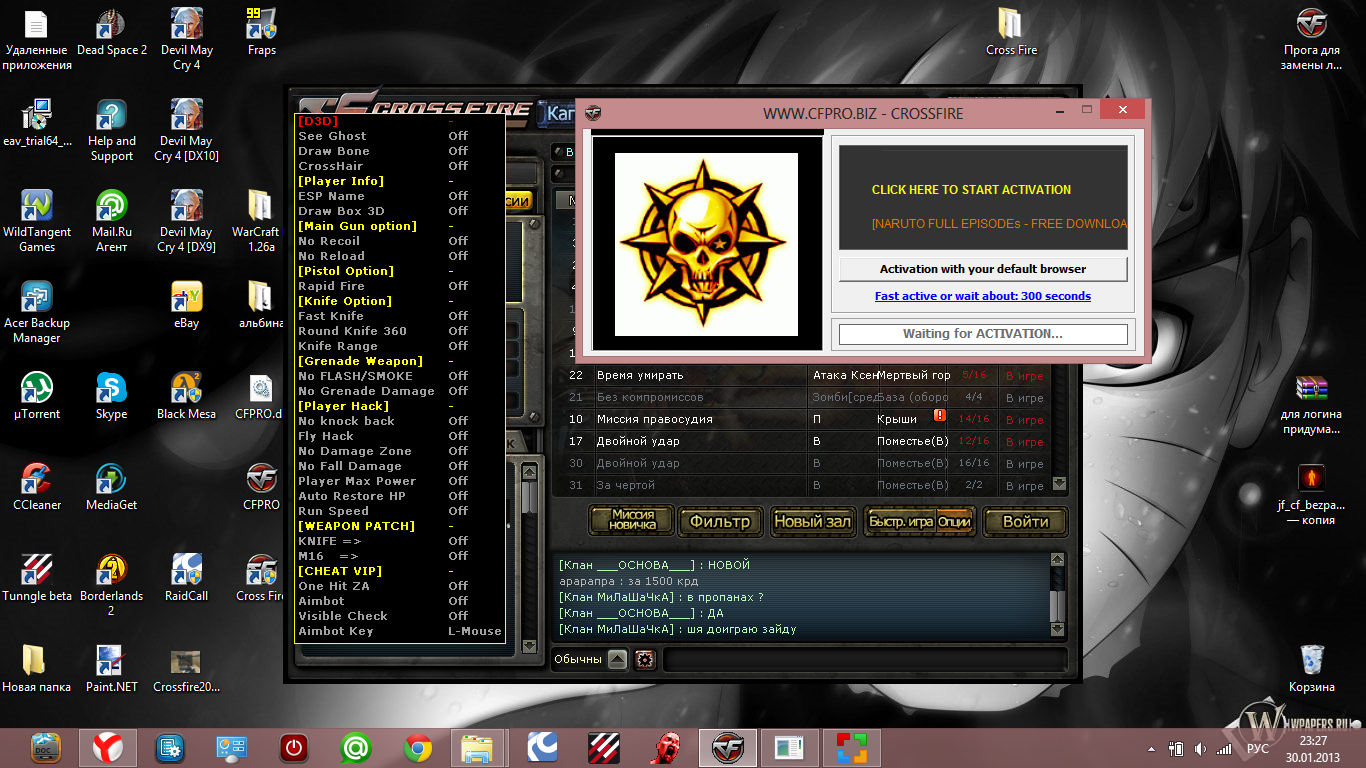Select the Devil May Cry 4 [DX10] shortcut
The image size is (1366, 768).
click(x=186, y=130)
